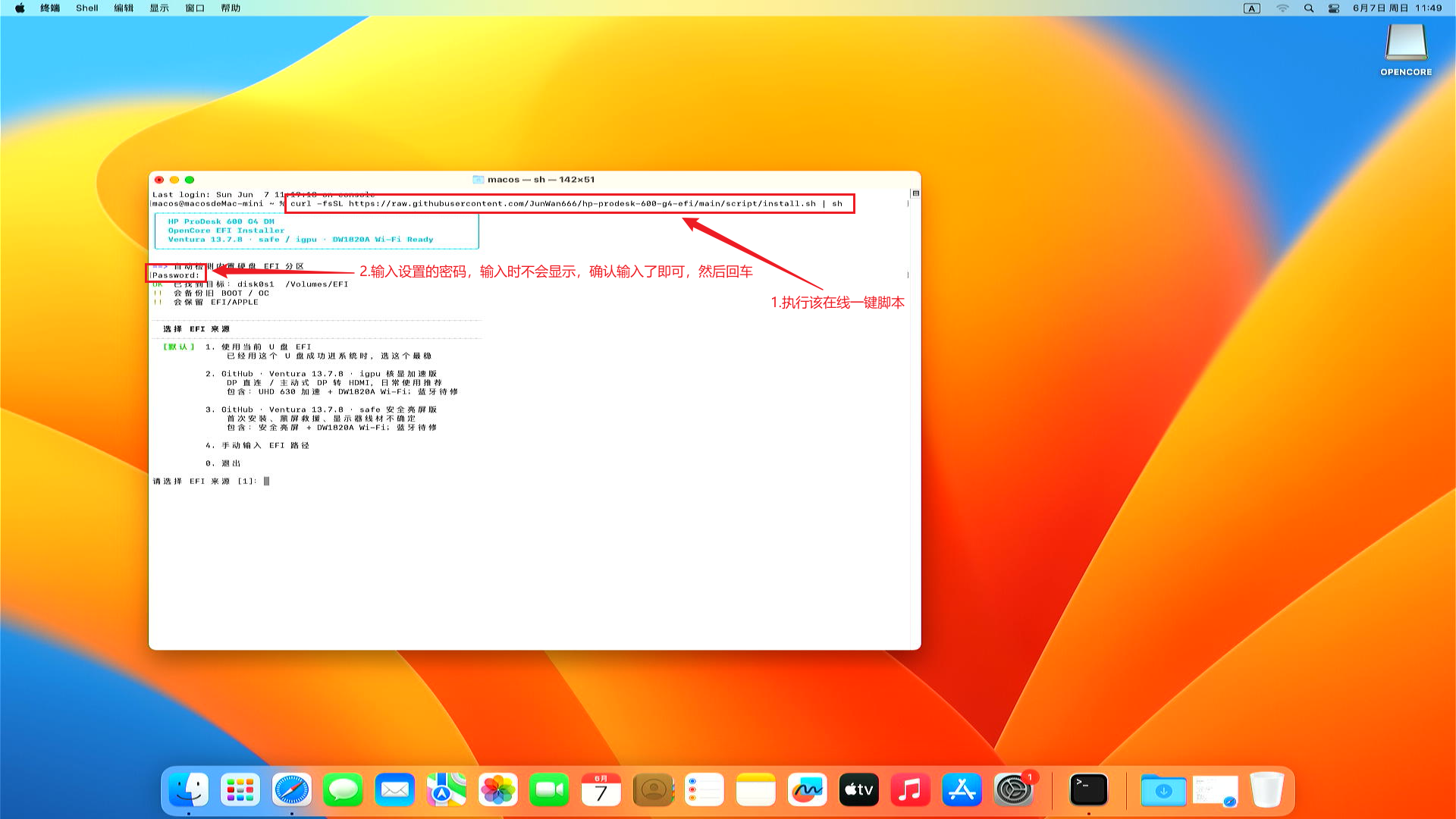Click the Password: prompt in Terminal

176,275
